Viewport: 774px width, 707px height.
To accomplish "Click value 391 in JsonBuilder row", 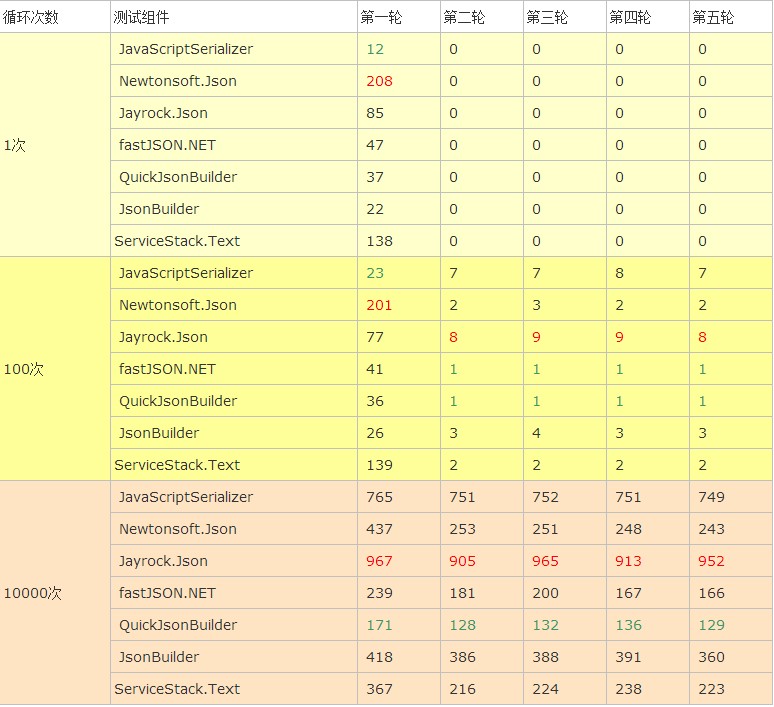I will point(628,657).
